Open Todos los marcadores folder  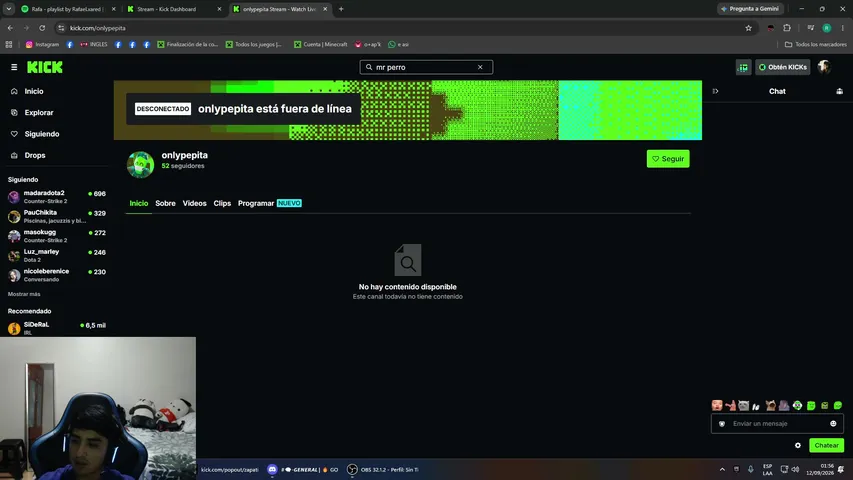tap(815, 45)
